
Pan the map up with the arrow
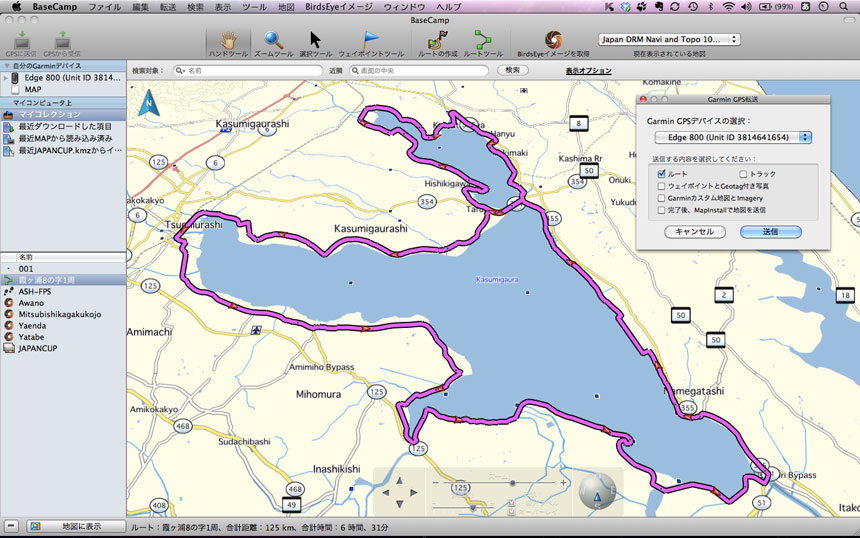pyautogui.click(x=399, y=480)
